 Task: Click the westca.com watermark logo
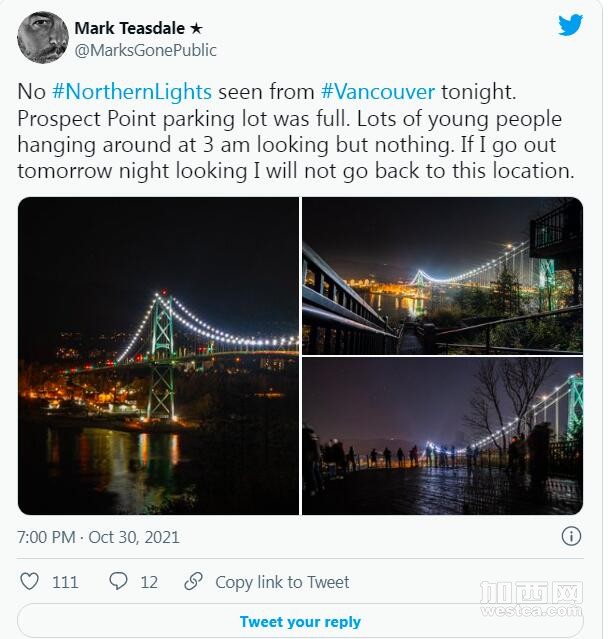click(x=531, y=599)
